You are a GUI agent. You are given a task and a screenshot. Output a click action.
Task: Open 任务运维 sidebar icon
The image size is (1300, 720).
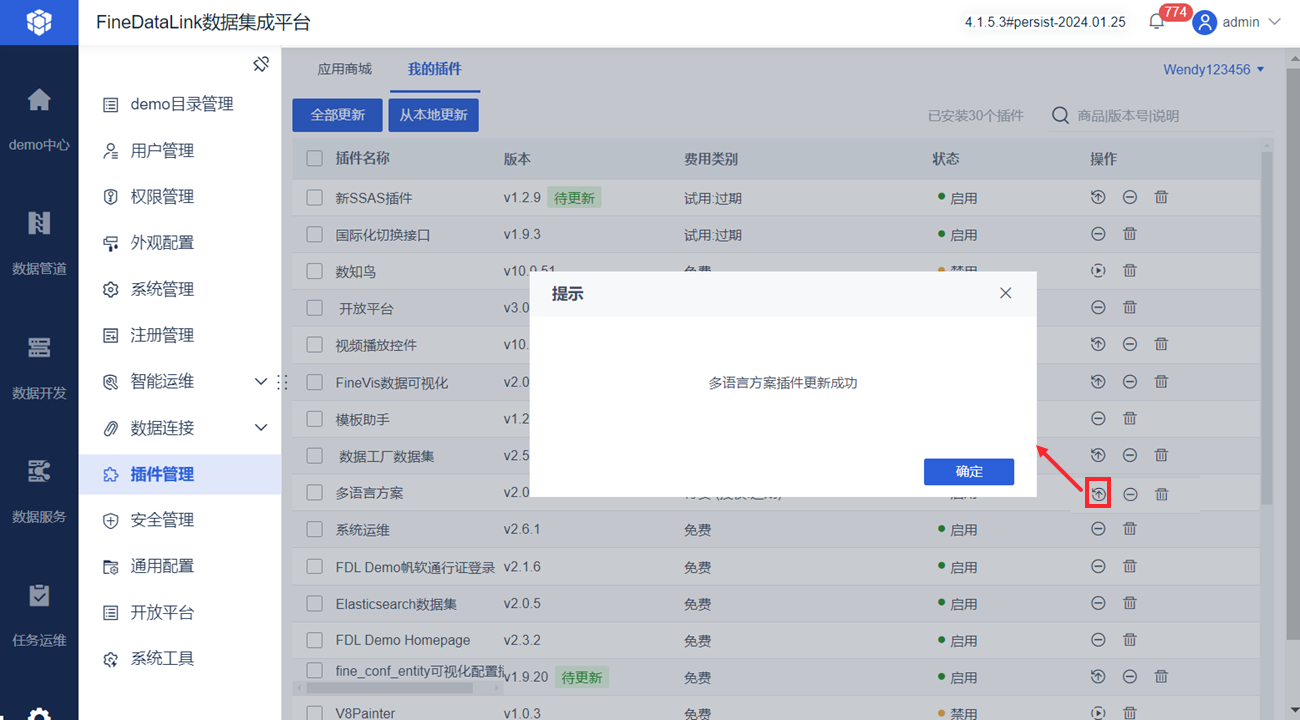click(39, 596)
